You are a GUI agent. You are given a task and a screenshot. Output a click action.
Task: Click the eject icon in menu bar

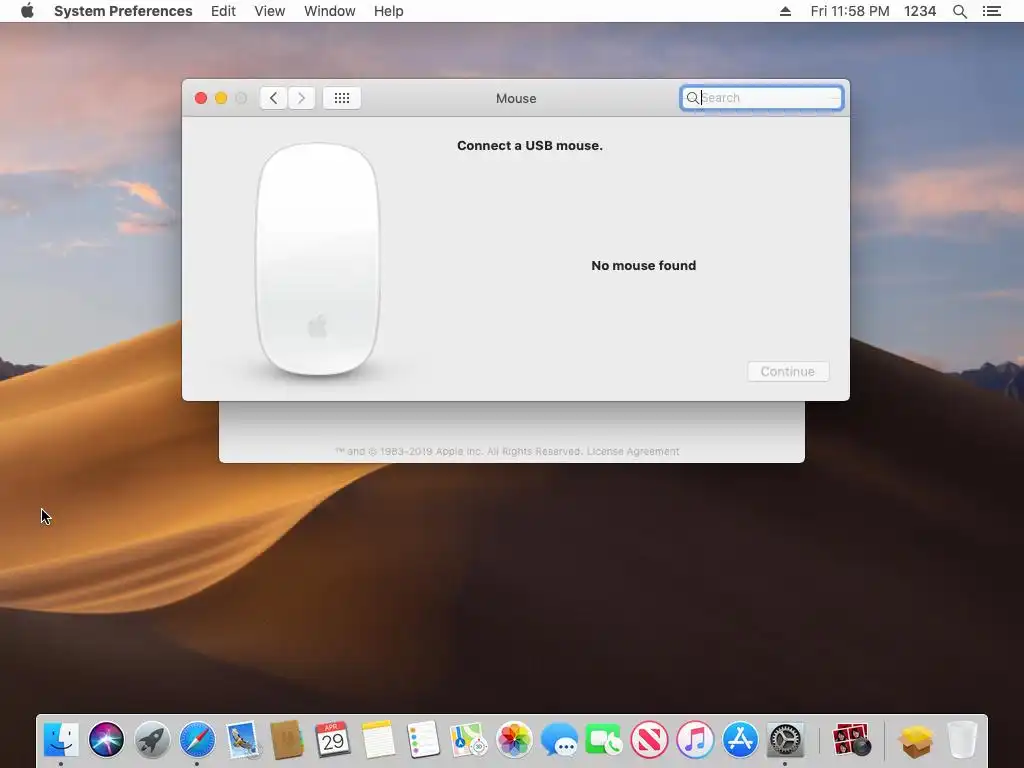click(x=785, y=11)
